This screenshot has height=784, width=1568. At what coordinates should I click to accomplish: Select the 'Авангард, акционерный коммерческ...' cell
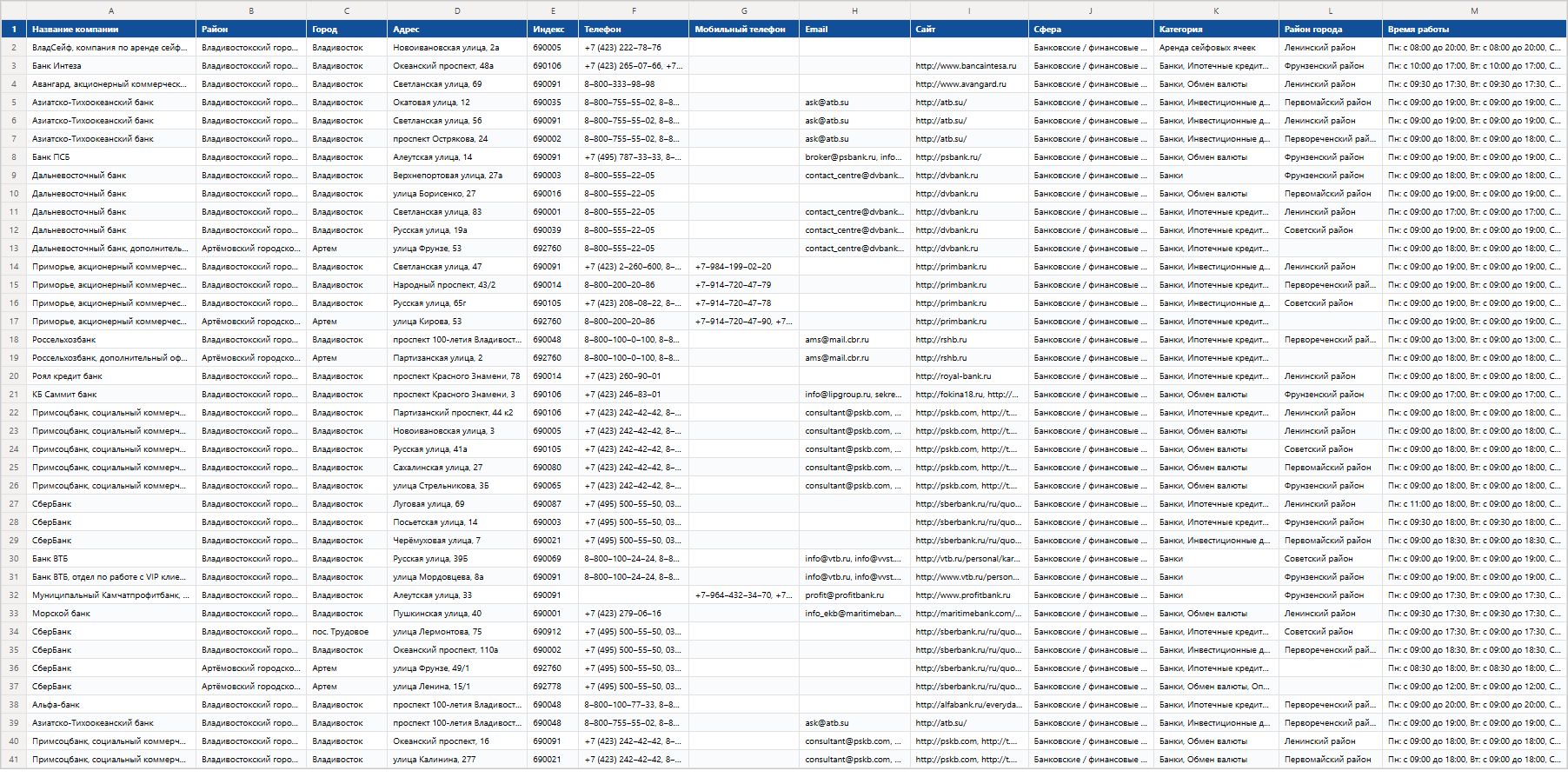[x=111, y=84]
